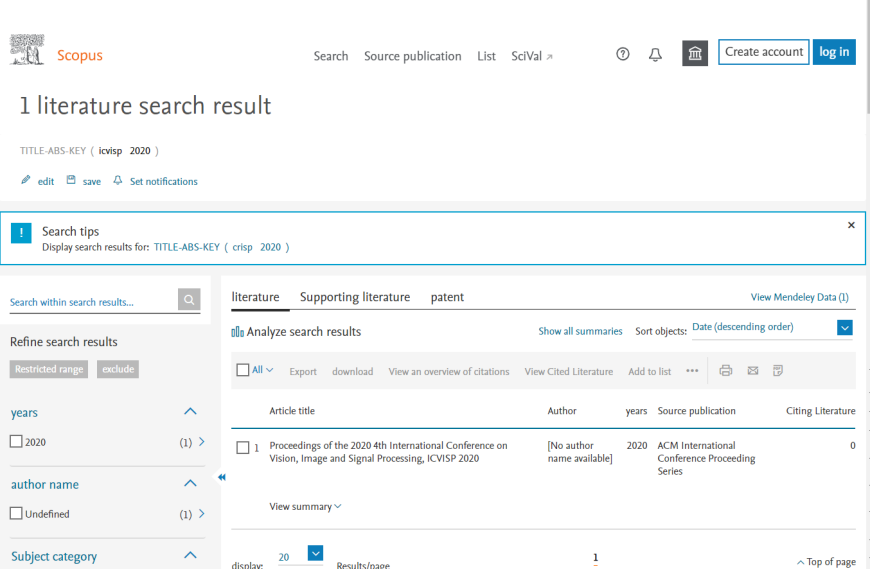
Task: Open the sort order dropdown
Action: [844, 328]
